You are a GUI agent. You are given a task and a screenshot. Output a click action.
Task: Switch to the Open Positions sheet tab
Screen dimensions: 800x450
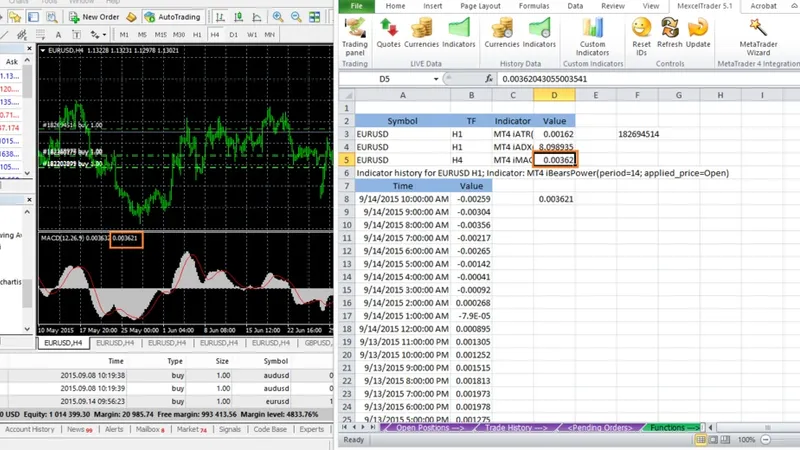tap(430, 428)
